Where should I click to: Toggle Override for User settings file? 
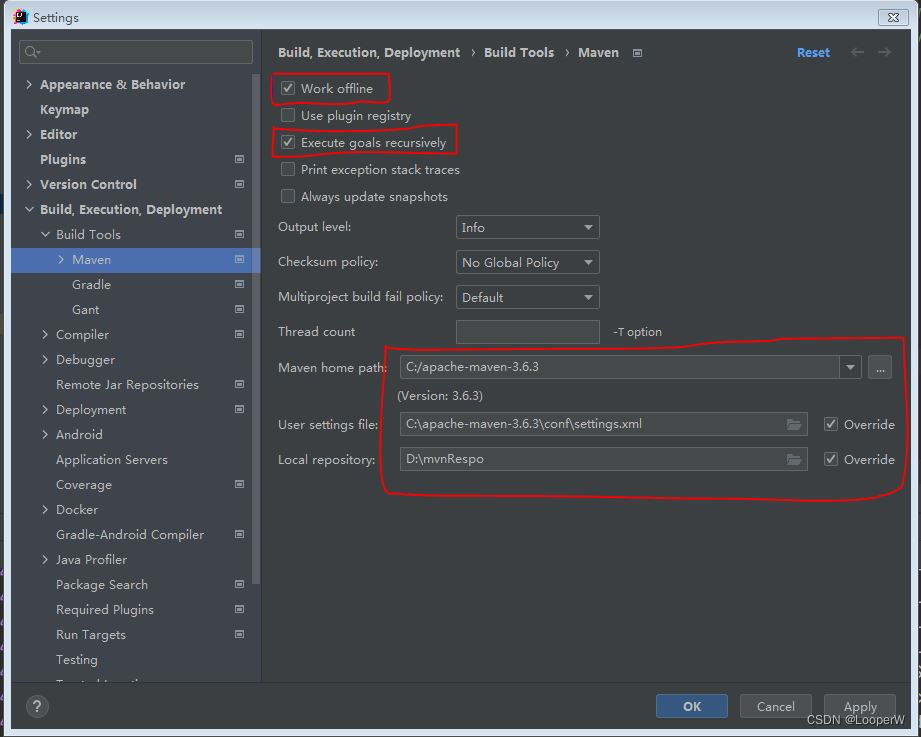tap(831, 424)
